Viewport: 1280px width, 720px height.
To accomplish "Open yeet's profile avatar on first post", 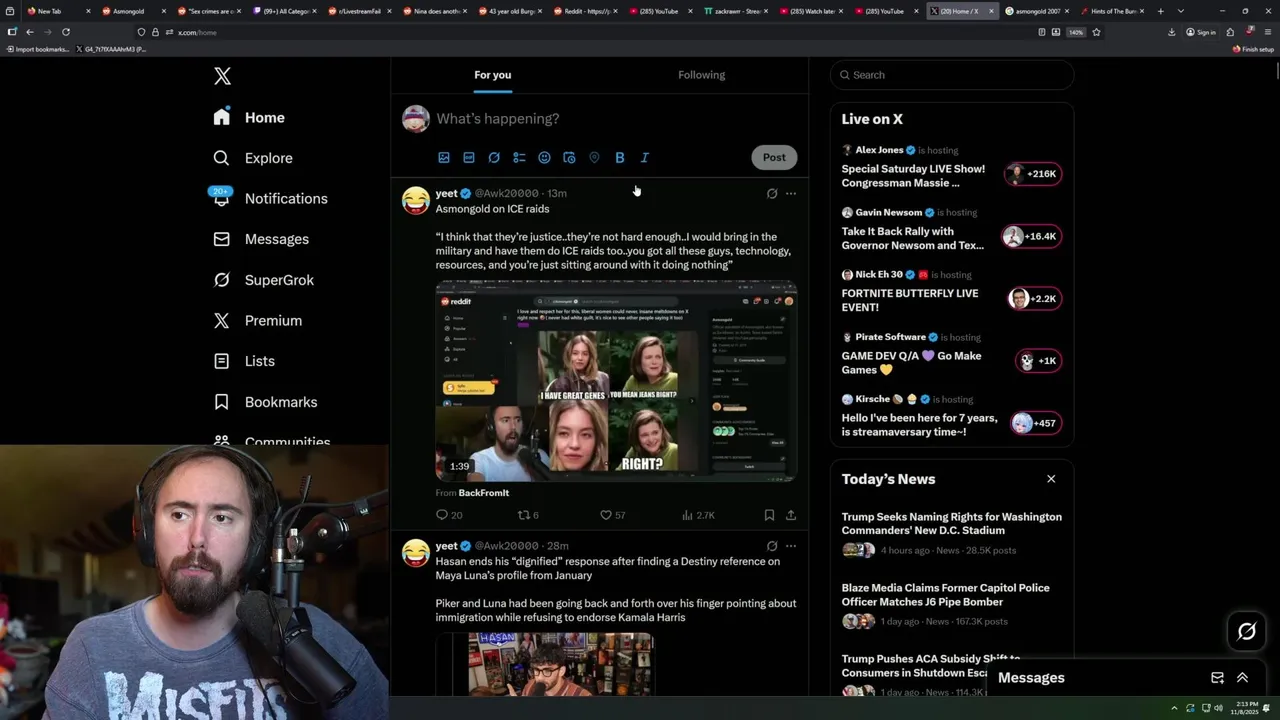I will pos(416,200).
